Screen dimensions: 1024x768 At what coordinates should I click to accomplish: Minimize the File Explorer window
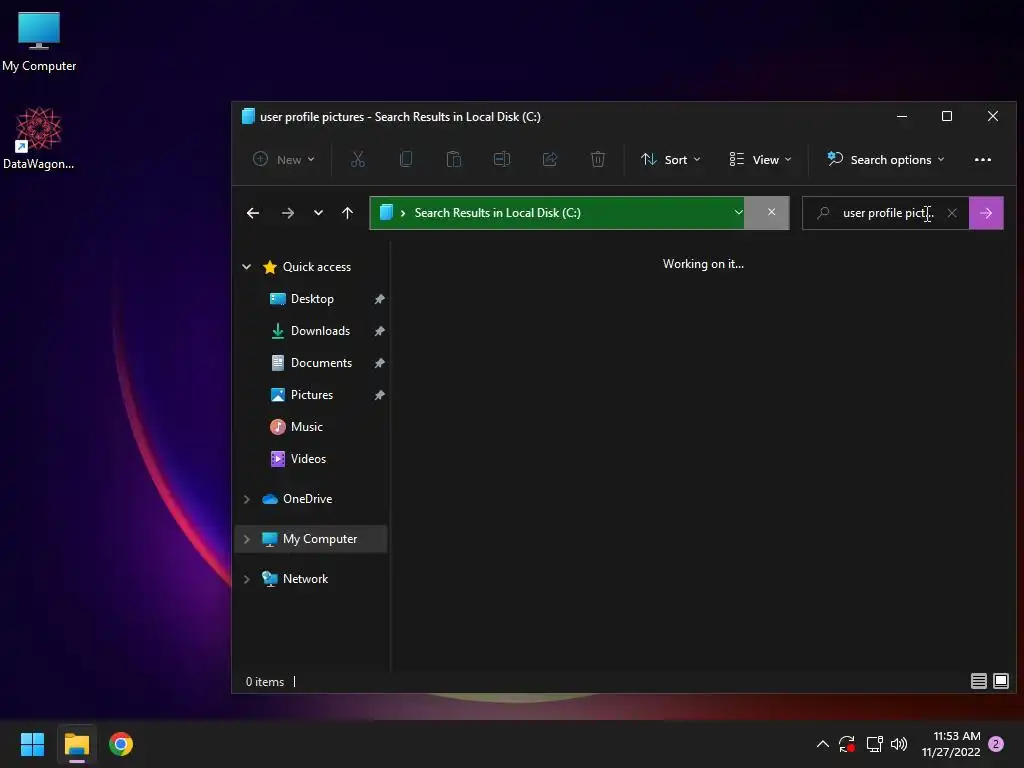point(902,116)
